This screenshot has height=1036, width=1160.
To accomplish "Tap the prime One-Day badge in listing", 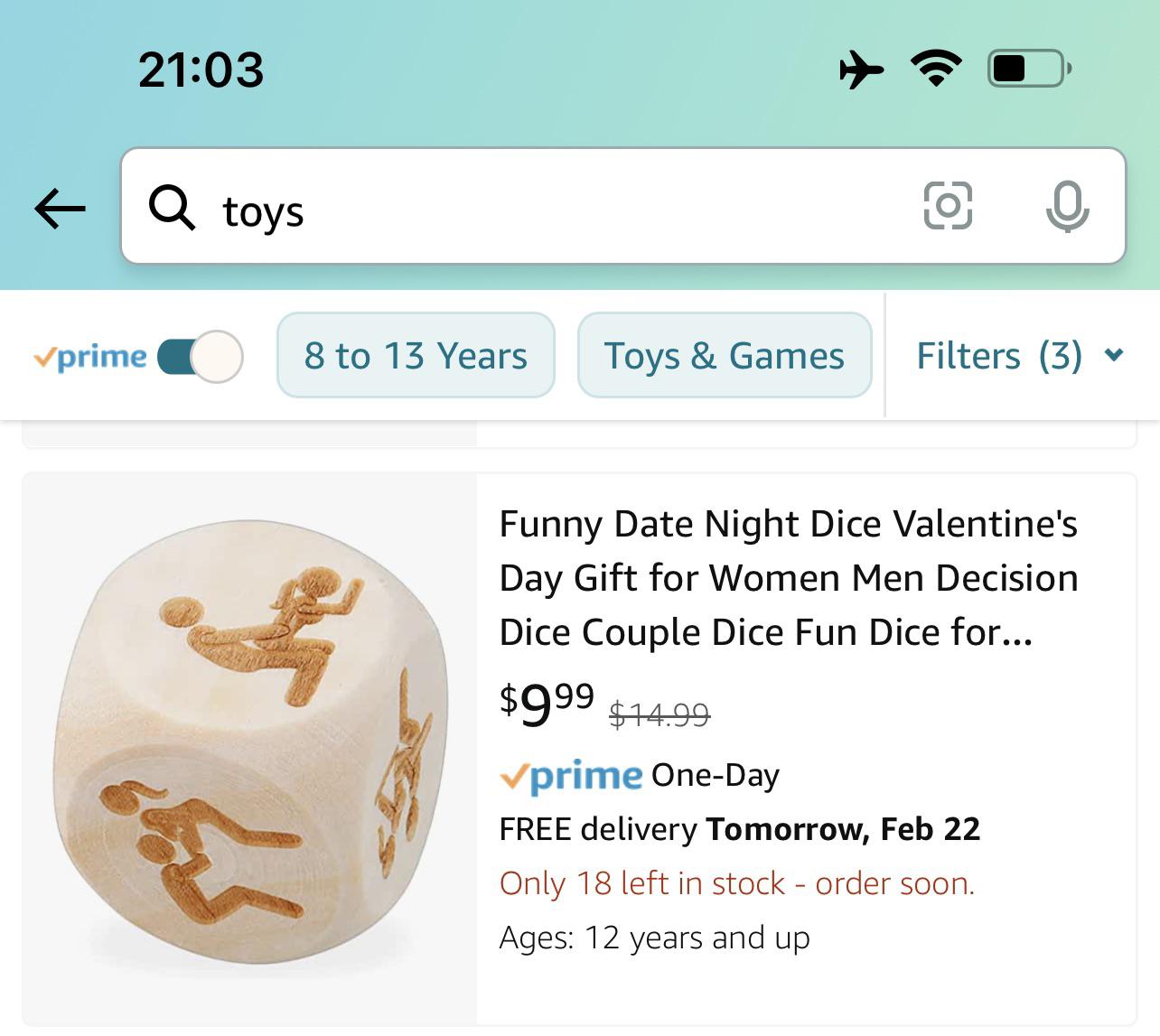I will point(639,775).
